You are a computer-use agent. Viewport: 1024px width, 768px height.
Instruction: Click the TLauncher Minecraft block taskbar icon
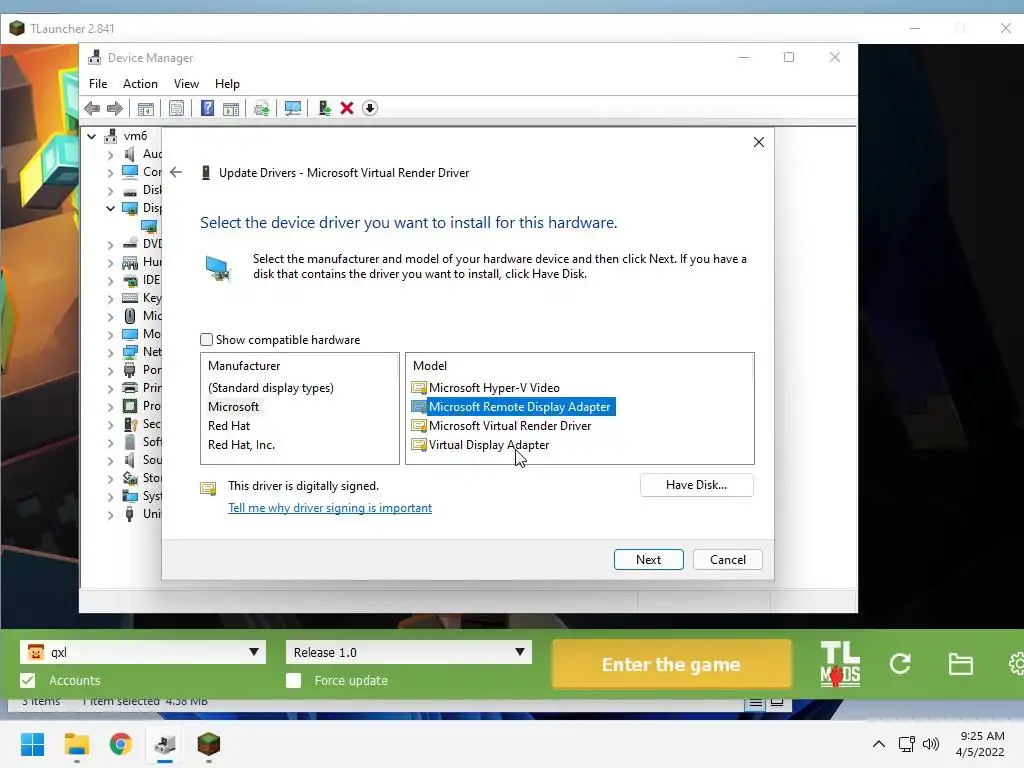pyautogui.click(x=209, y=744)
